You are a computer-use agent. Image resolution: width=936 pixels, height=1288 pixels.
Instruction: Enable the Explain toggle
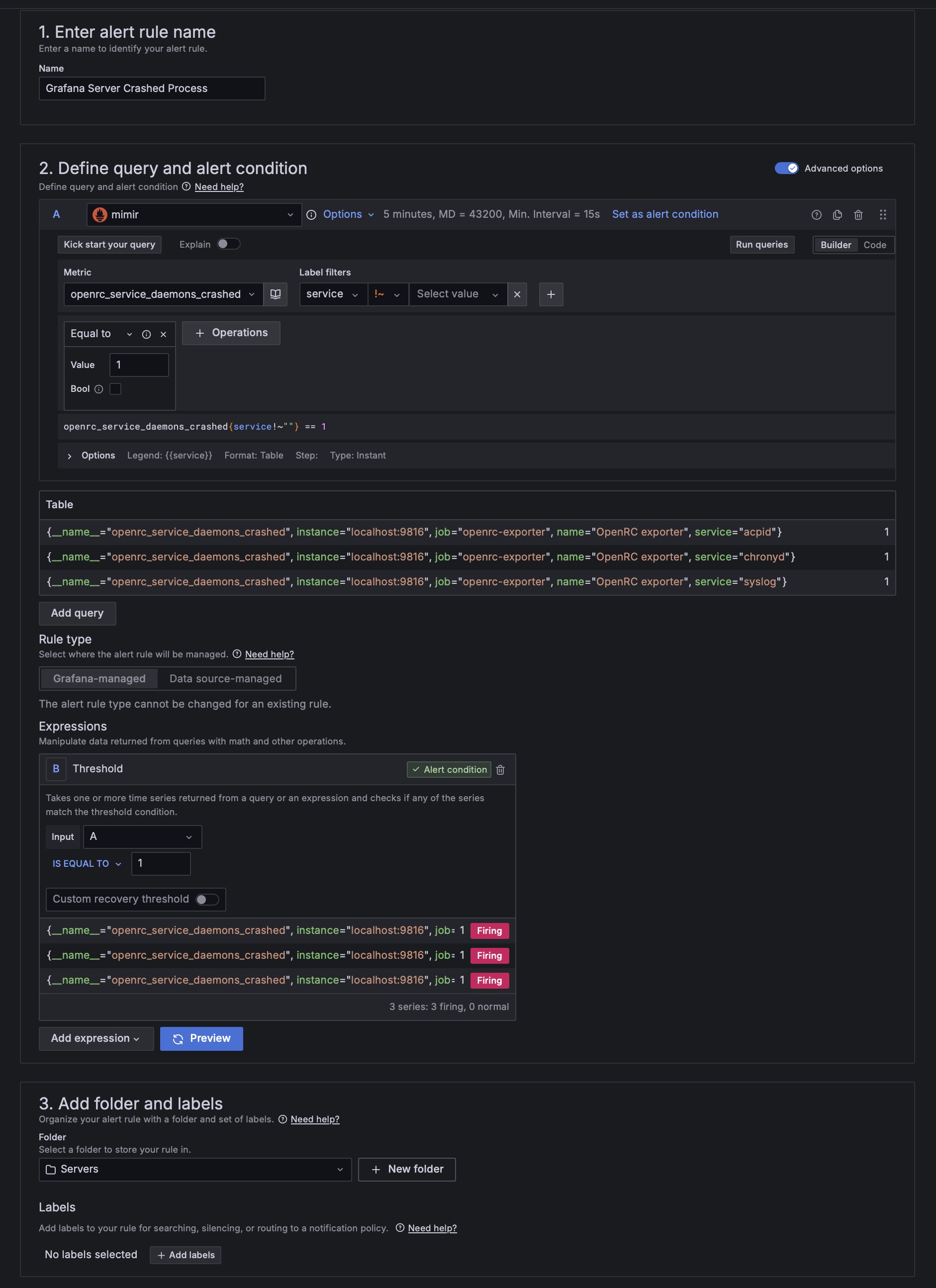point(229,244)
